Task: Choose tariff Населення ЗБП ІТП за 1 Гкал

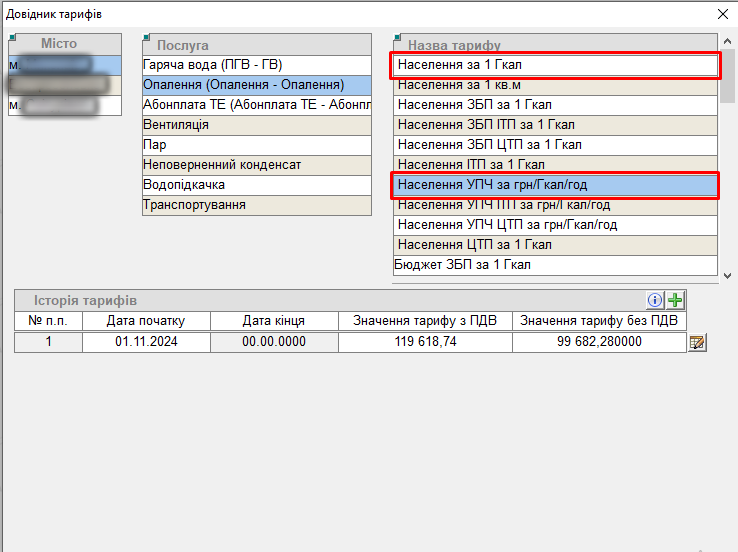Action: pyautogui.click(x=554, y=125)
